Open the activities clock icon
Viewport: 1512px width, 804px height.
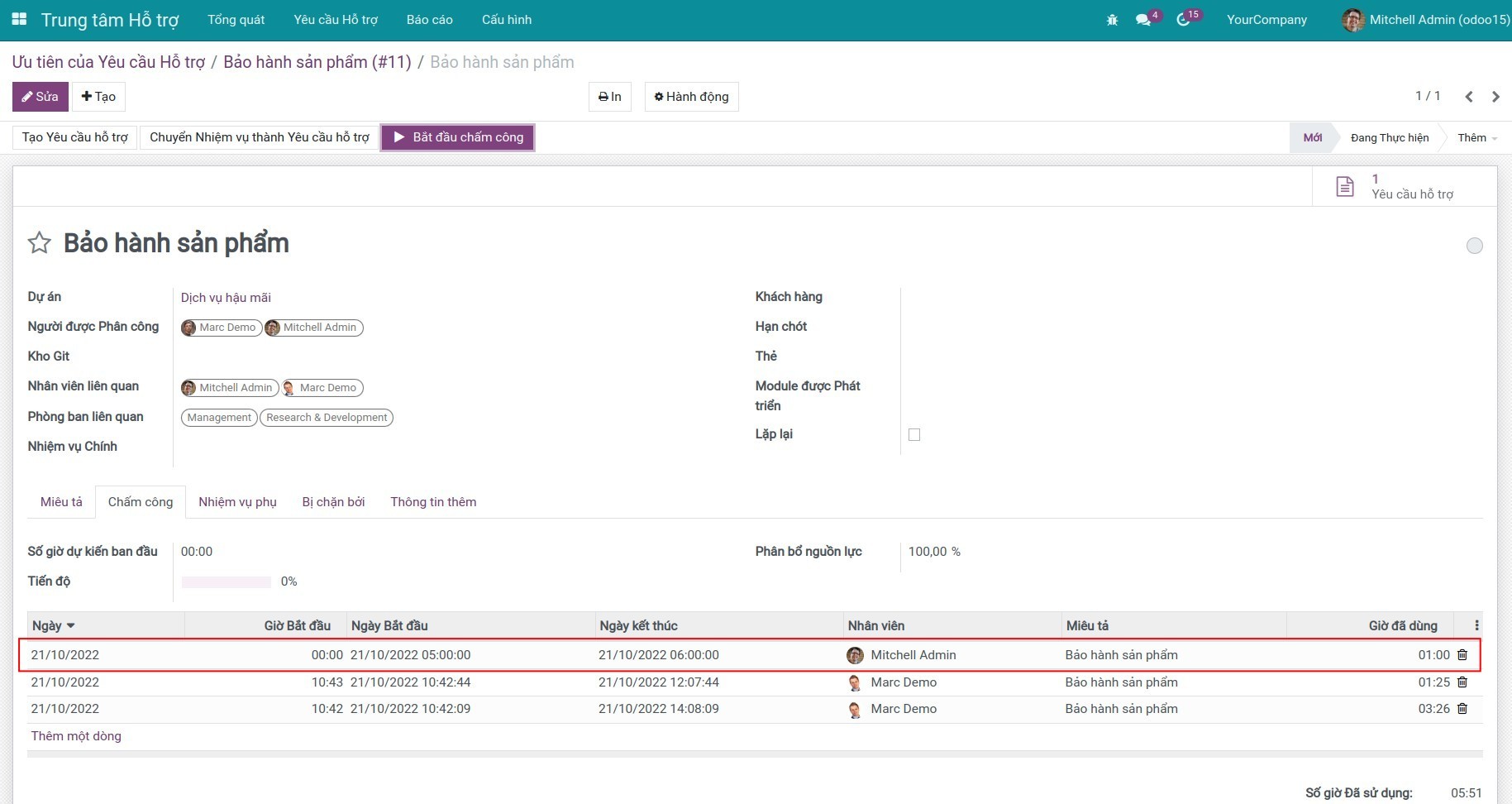pyautogui.click(x=1183, y=20)
